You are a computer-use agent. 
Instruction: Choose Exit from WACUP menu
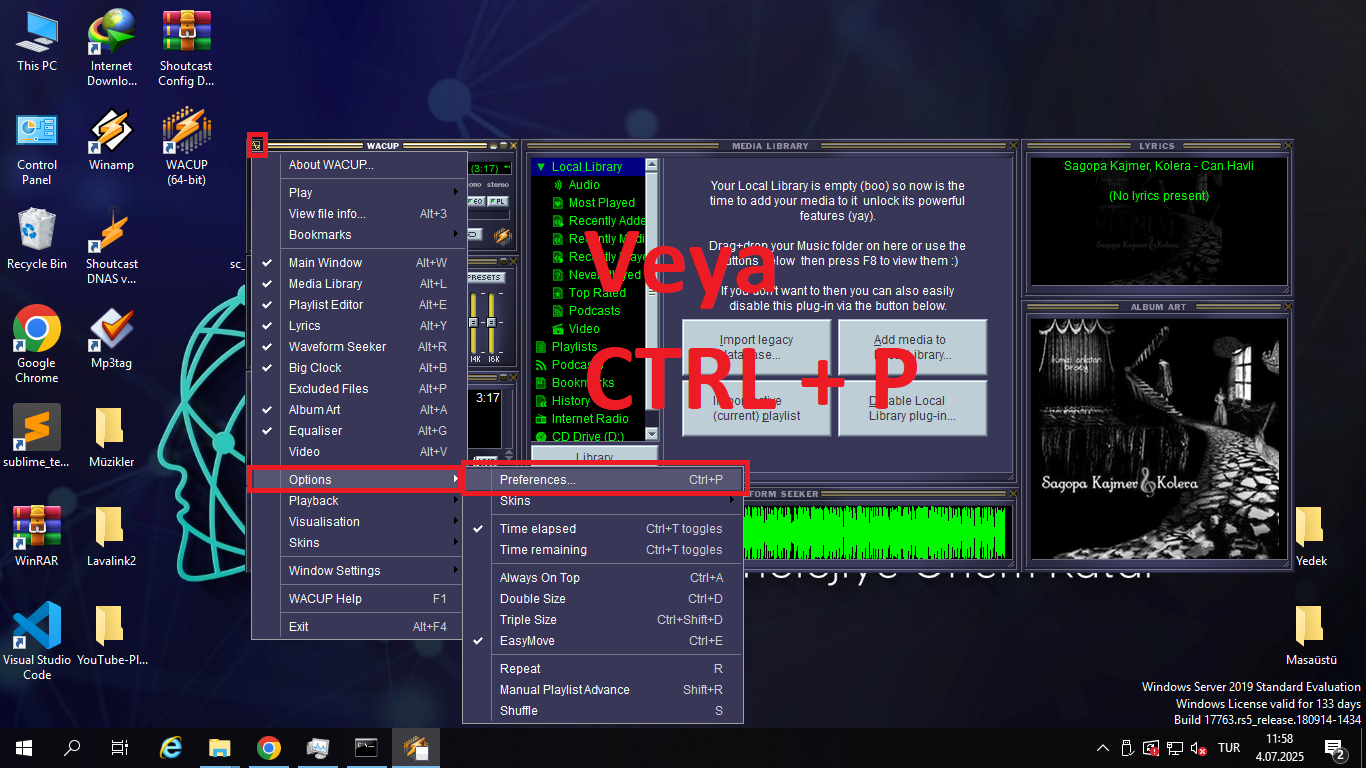point(358,627)
